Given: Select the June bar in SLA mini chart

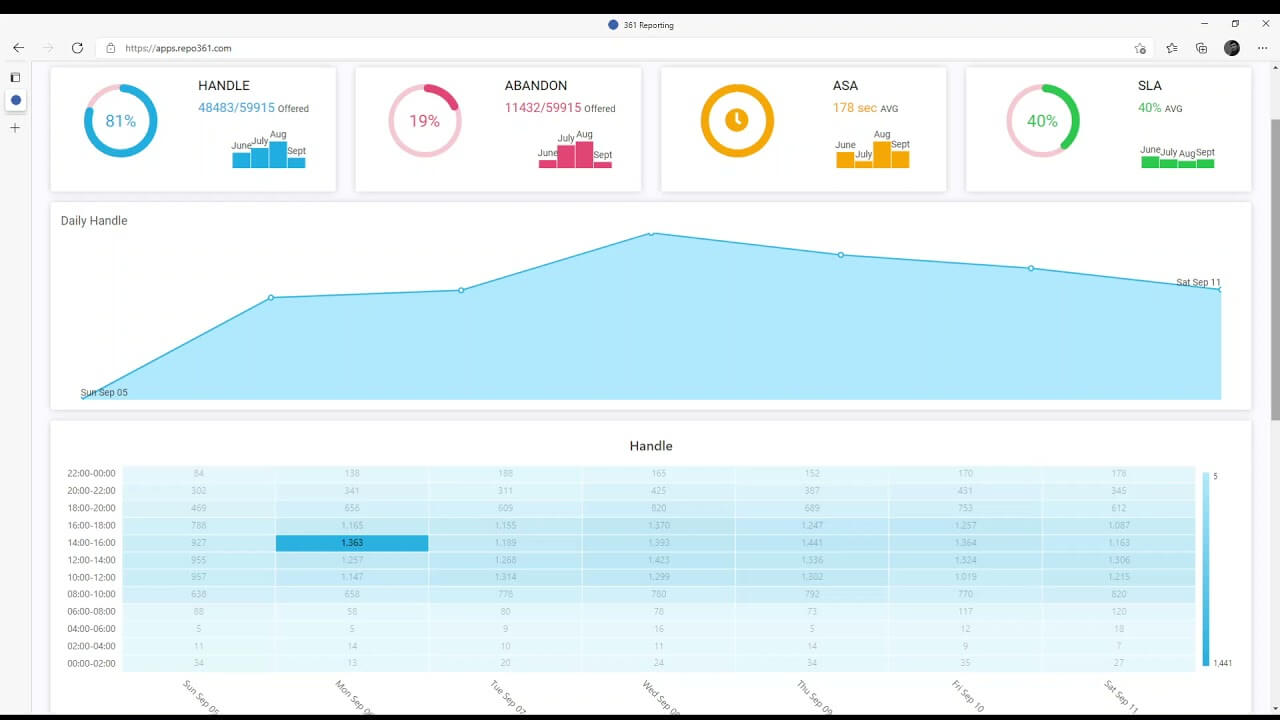Looking at the screenshot, I should click(1150, 162).
